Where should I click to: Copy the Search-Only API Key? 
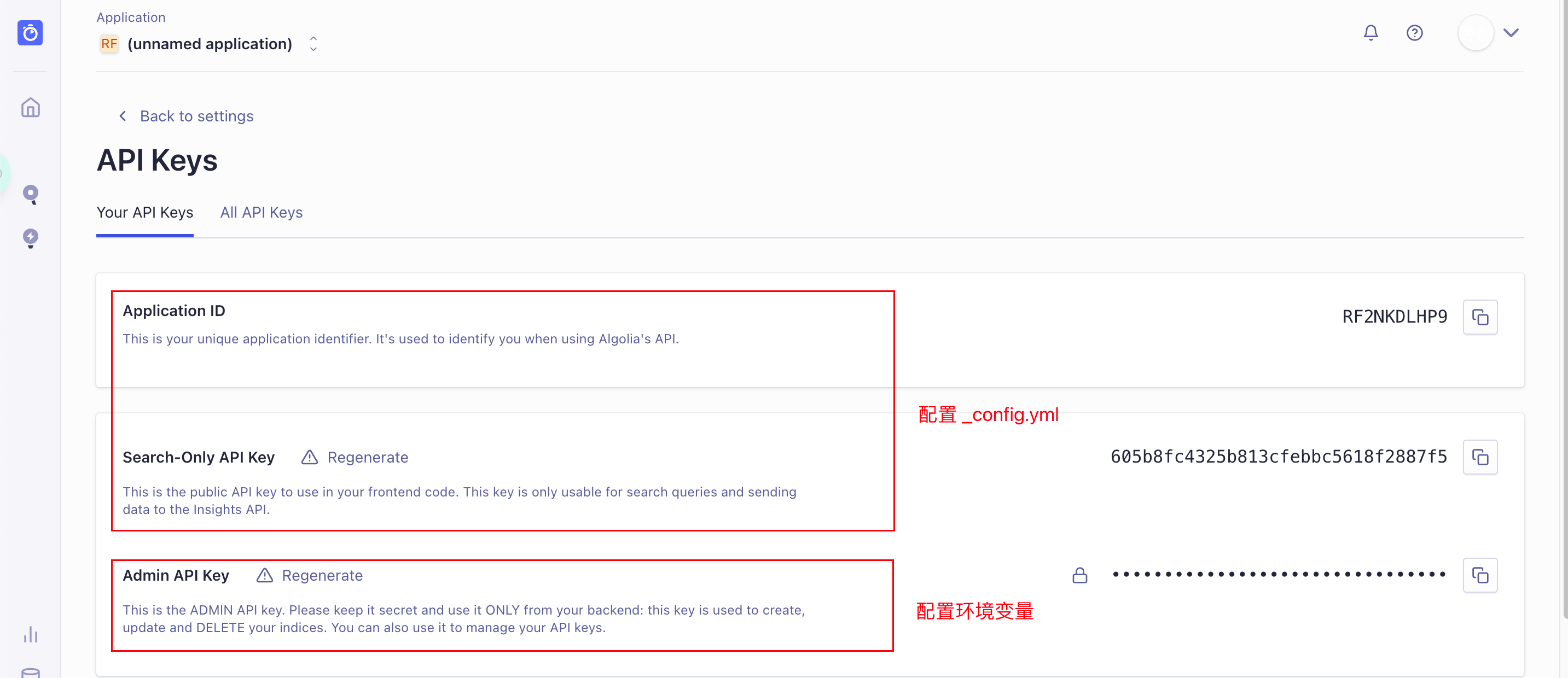(1480, 457)
